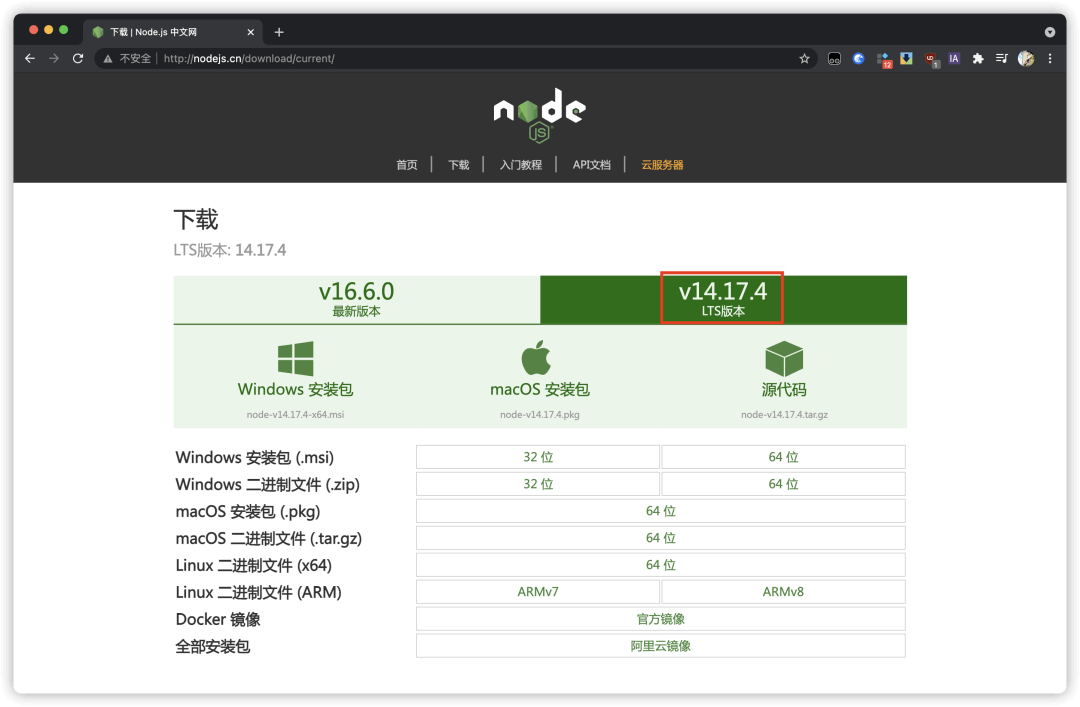The height and width of the screenshot is (707, 1080).
Task: Open the extensions puzzle icon
Action: tap(977, 59)
